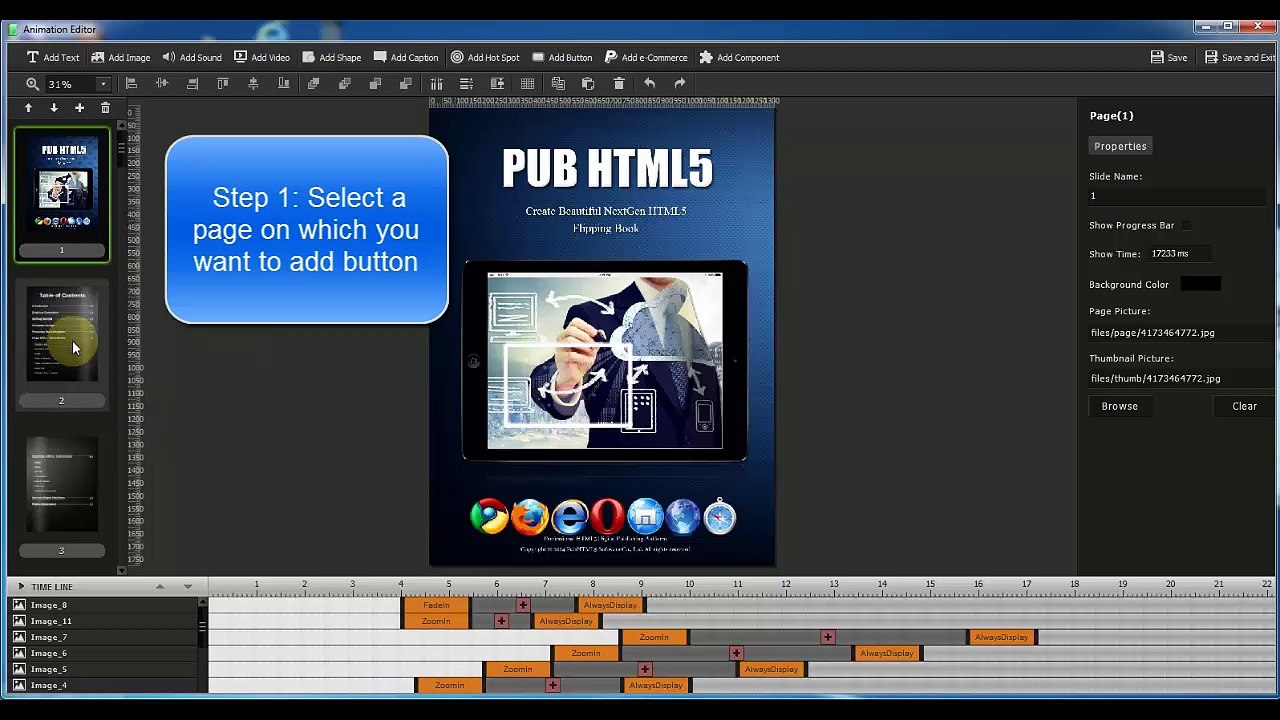The height and width of the screenshot is (720, 1280).
Task: Select the Image_8 timeline row
Action: point(103,605)
